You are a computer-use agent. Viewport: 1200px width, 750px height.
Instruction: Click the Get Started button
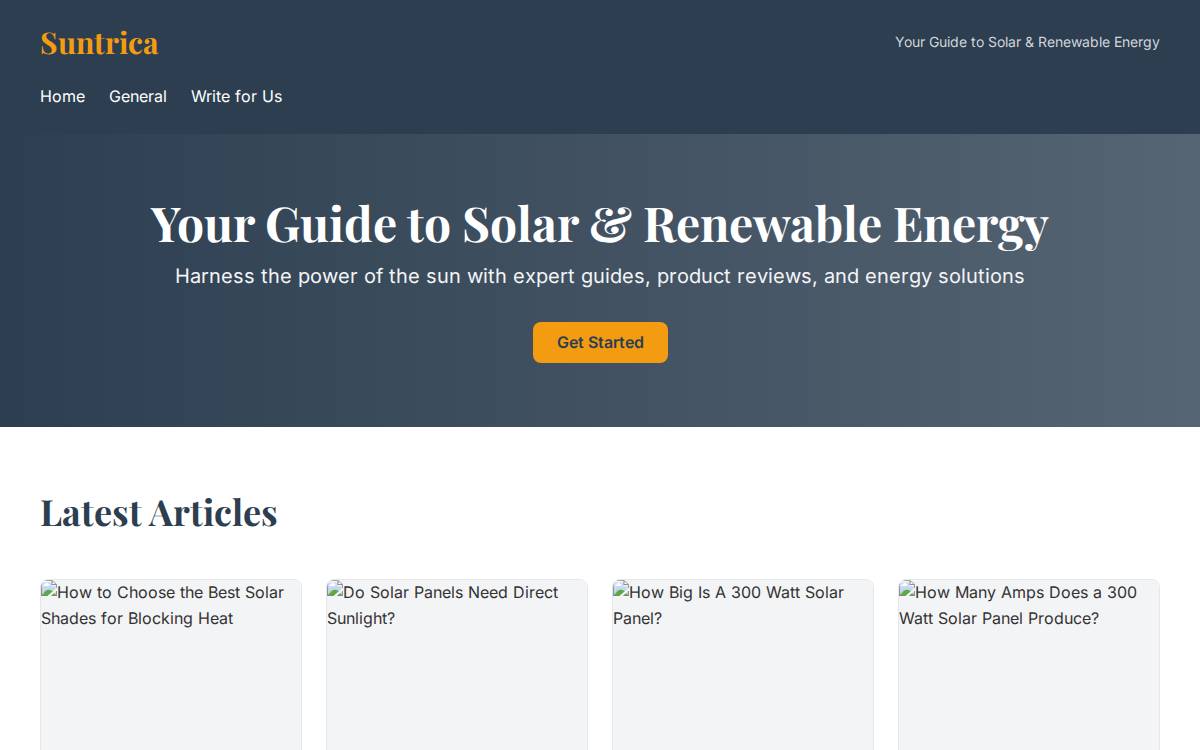click(x=600, y=342)
